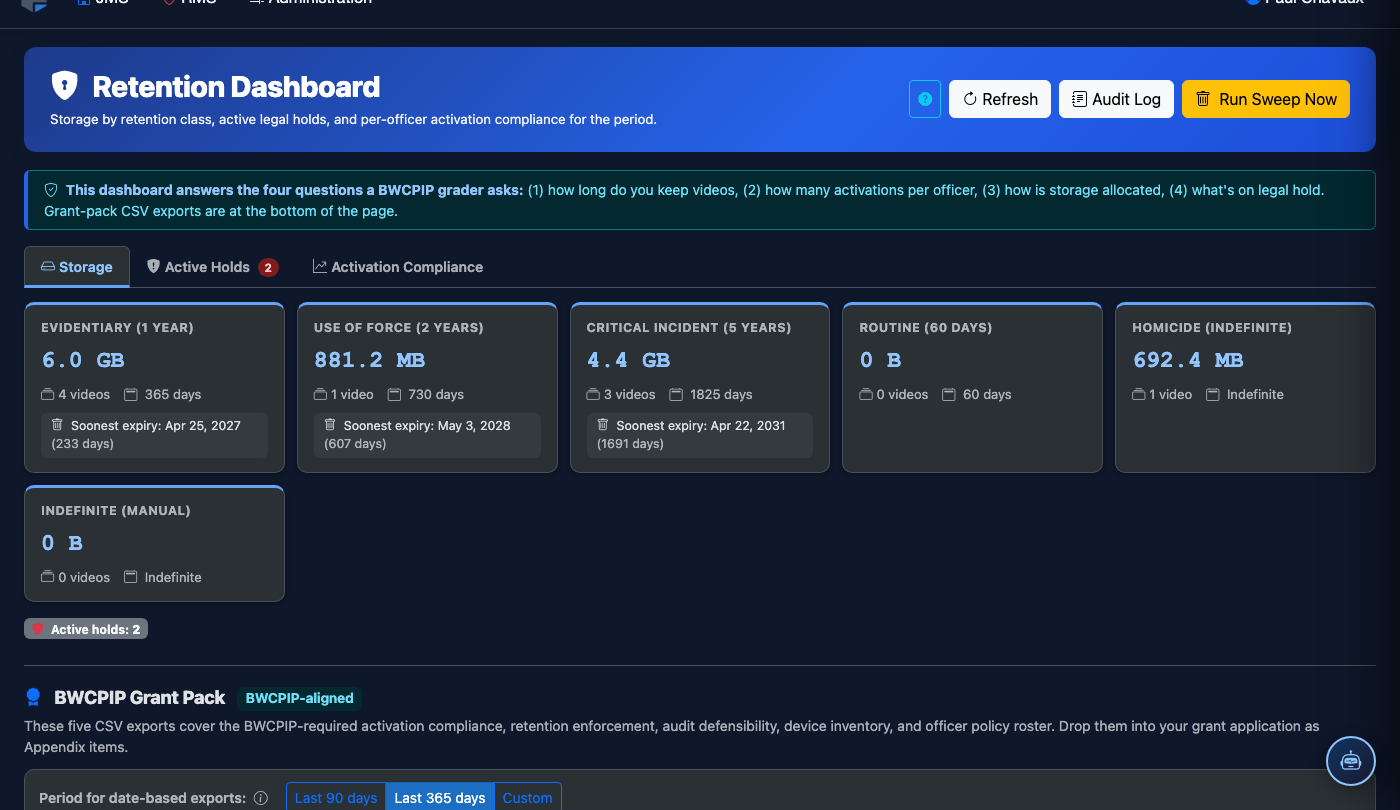This screenshot has width=1400, height=810.
Task: Click the 4.4 GB Critical Incident value
Action: coord(628,360)
